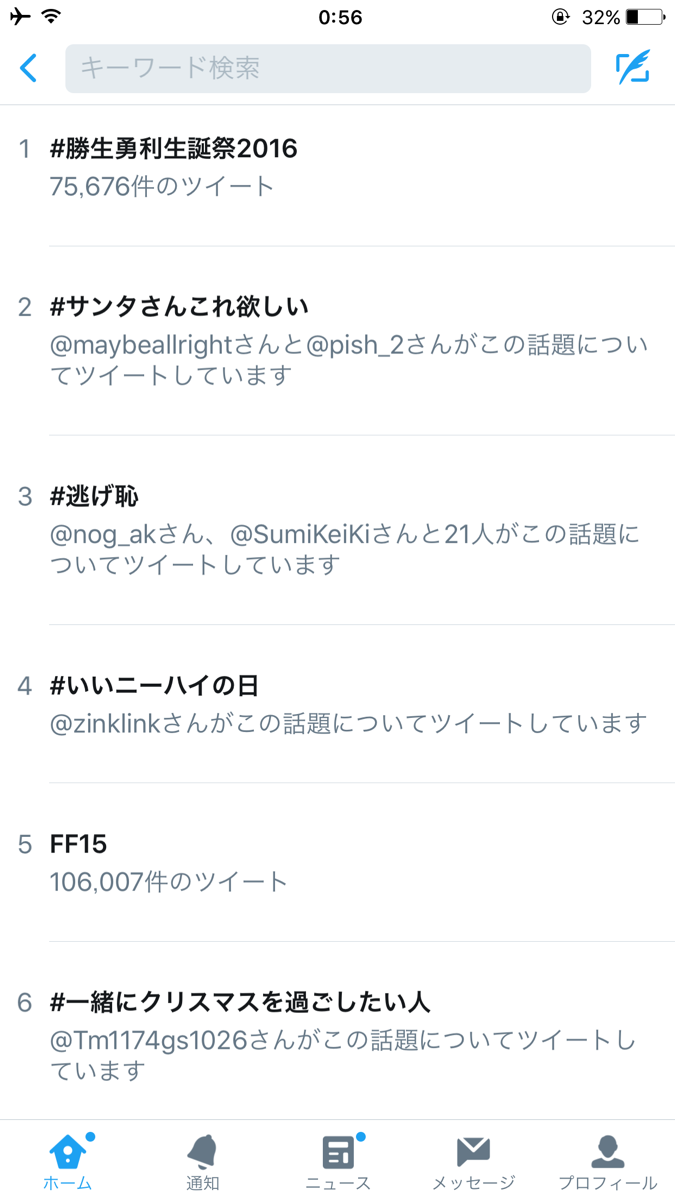Tap the compose tweet feather icon

[632, 68]
